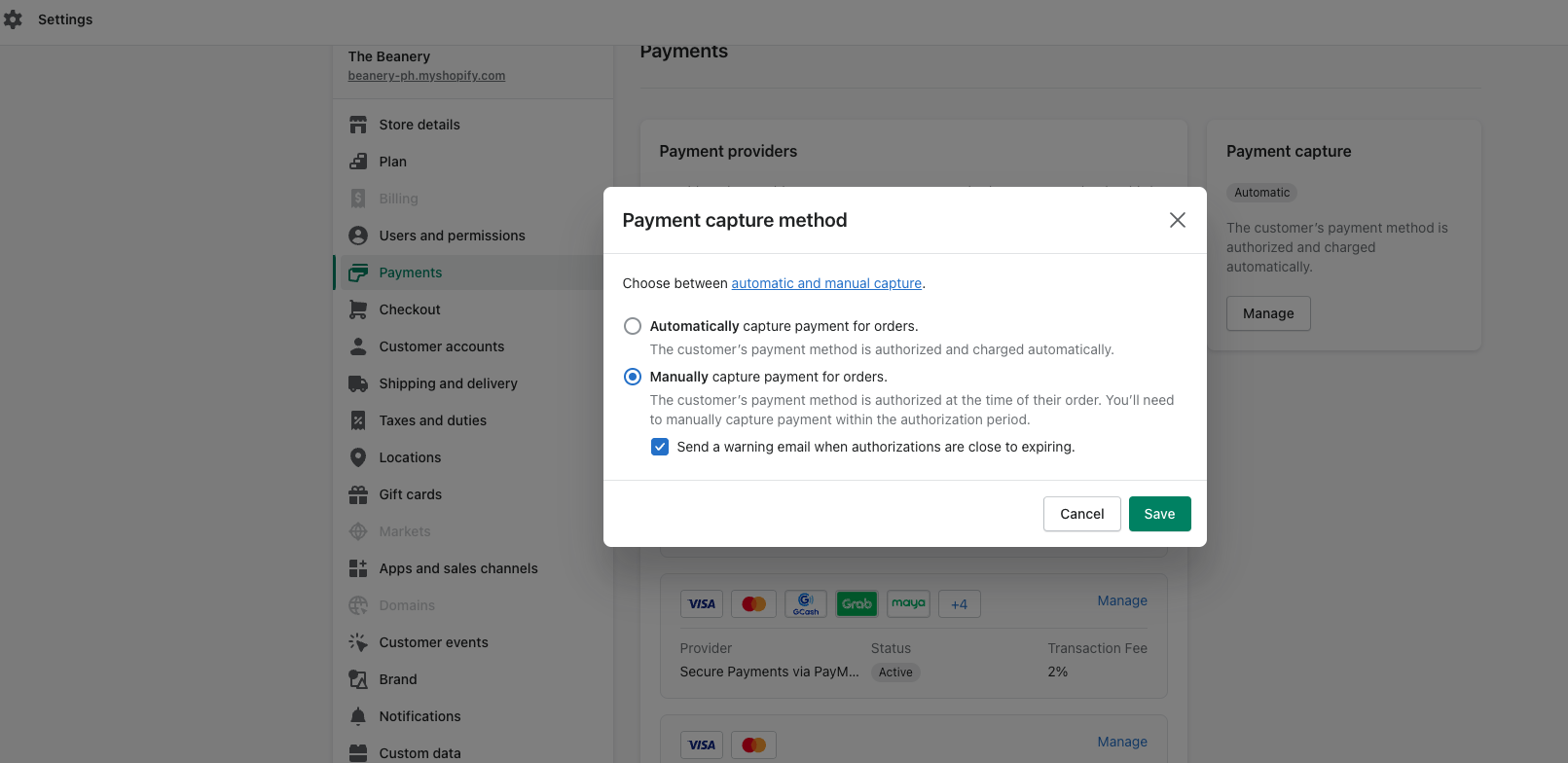1568x763 pixels.
Task: Click the Billing dollar icon
Action: click(x=358, y=199)
